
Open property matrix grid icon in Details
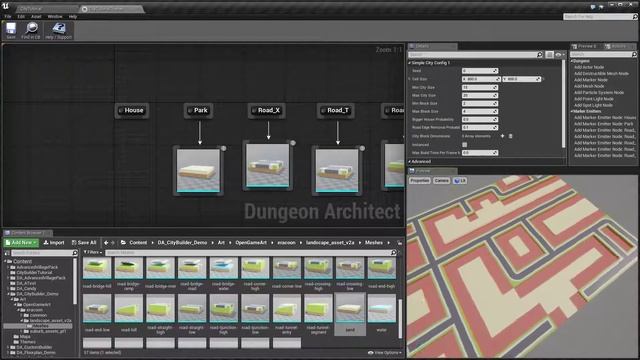click(x=549, y=55)
